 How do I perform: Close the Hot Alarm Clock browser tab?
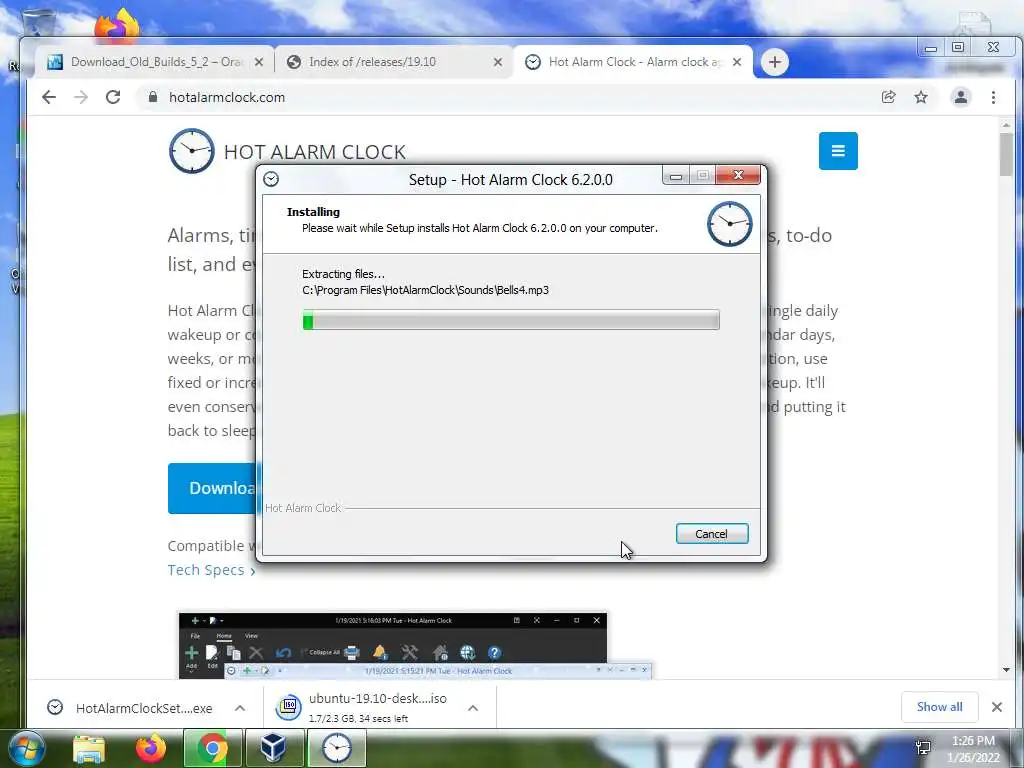click(x=737, y=62)
